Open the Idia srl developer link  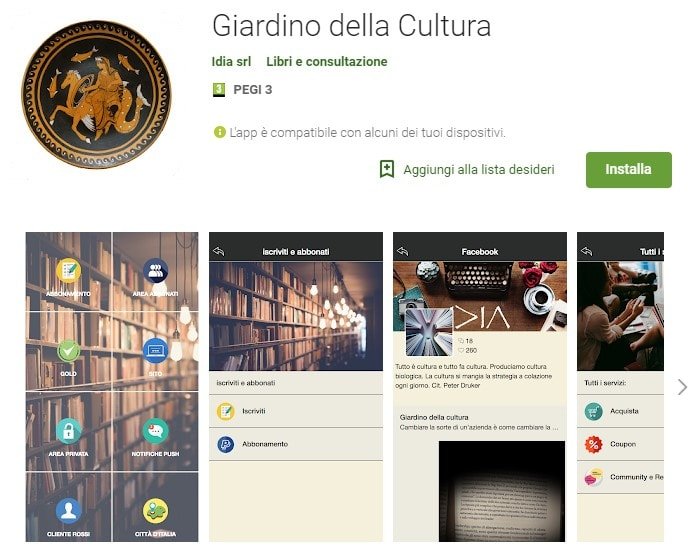231,62
